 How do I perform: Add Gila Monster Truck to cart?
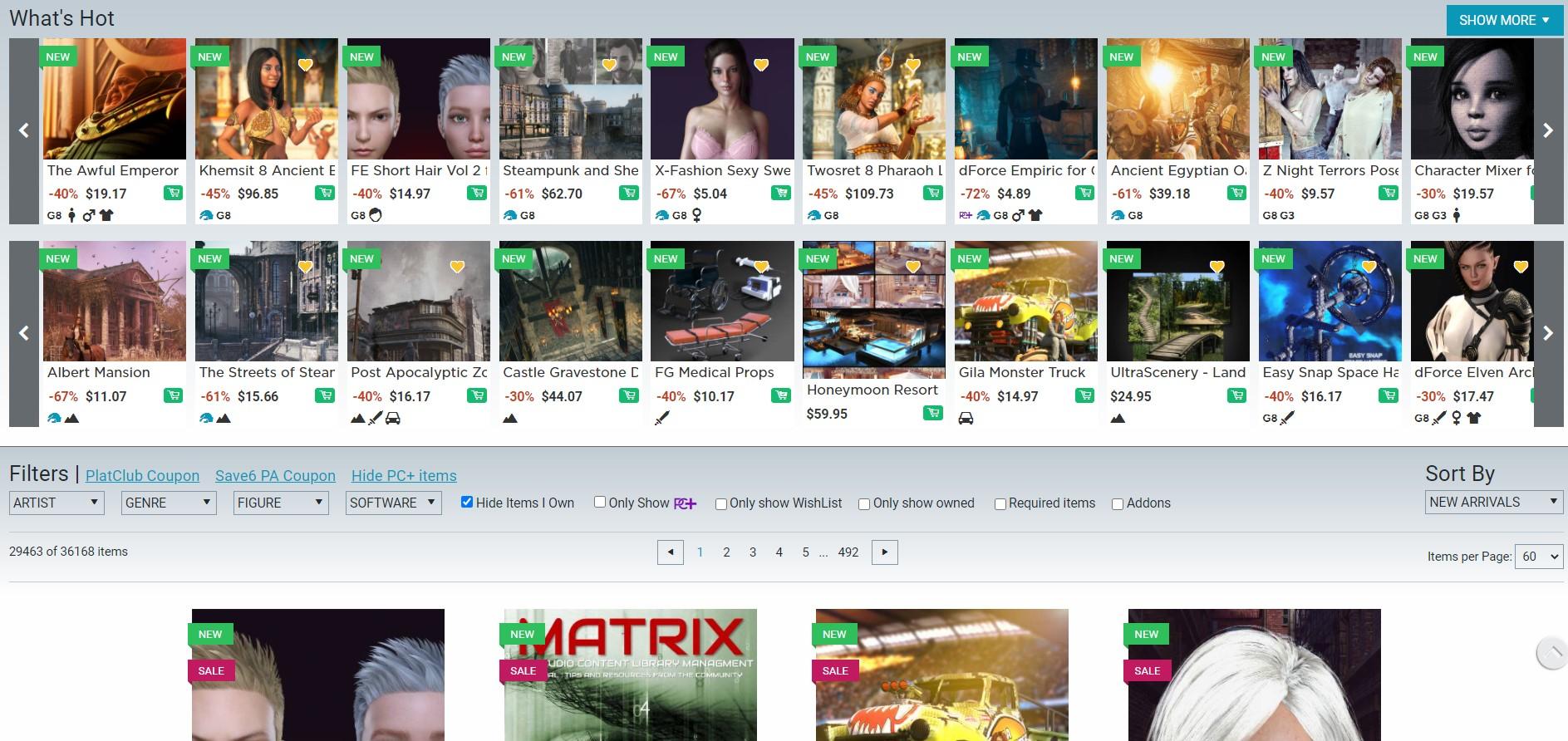[1085, 395]
